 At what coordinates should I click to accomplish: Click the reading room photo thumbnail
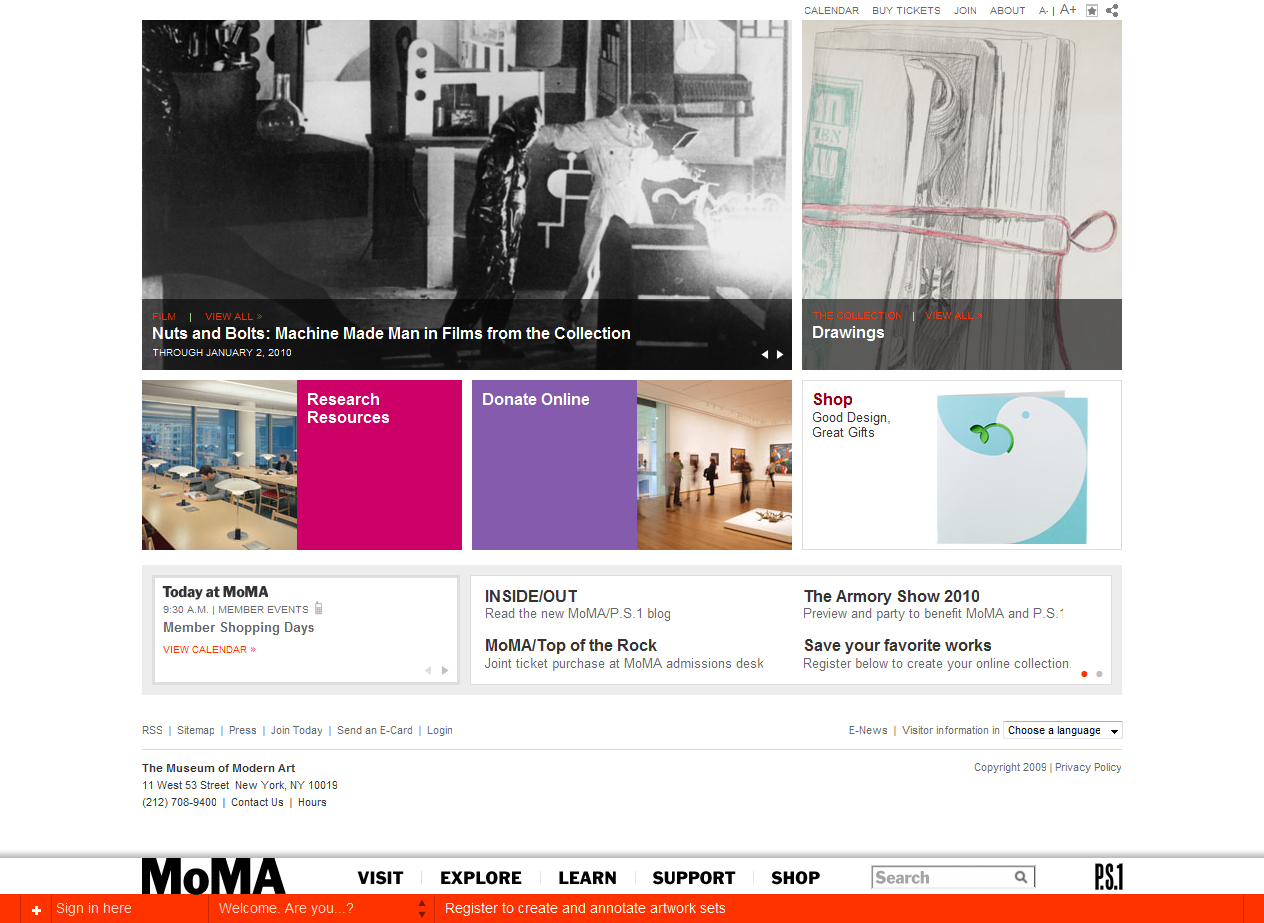coord(219,465)
